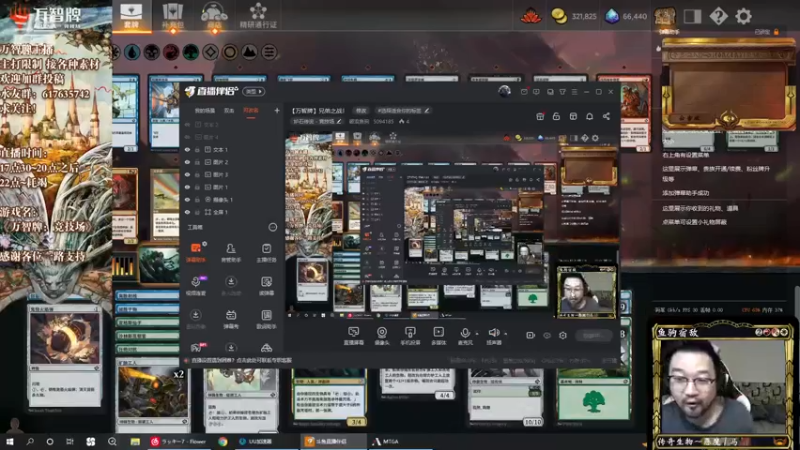Viewport: 800px width, 450px height.
Task: Add a multimedia source
Action: pyautogui.click(x=438, y=336)
